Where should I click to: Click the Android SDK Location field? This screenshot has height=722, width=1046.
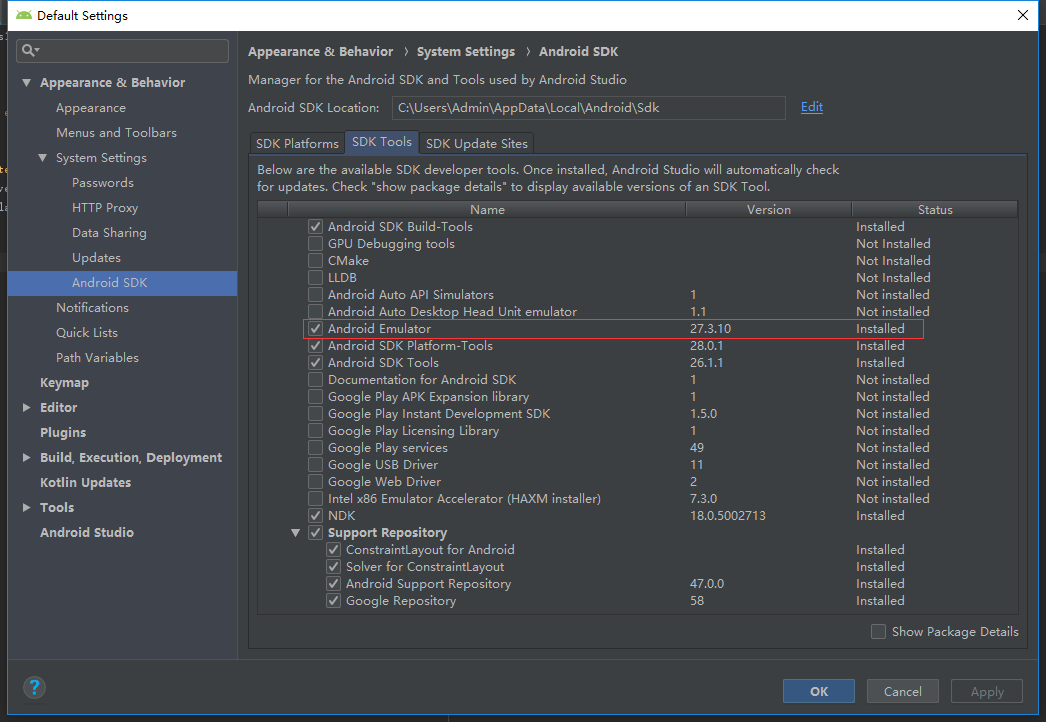click(x=588, y=107)
